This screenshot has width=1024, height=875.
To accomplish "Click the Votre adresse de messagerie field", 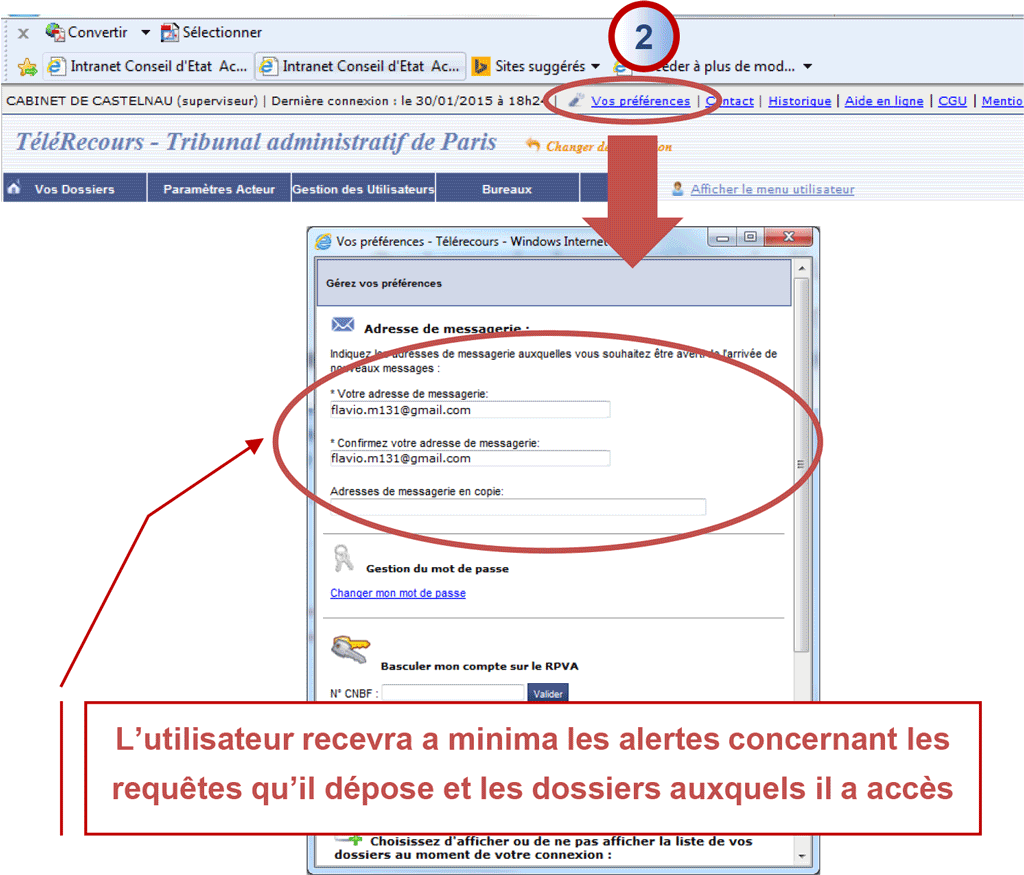I will (470, 410).
